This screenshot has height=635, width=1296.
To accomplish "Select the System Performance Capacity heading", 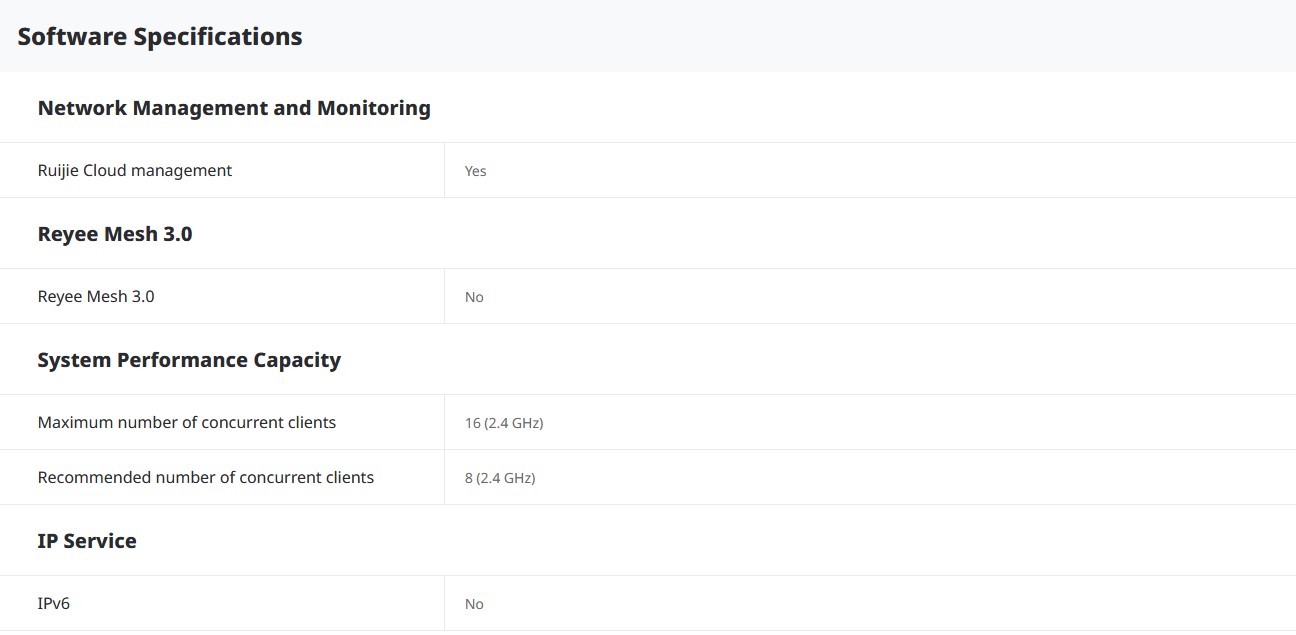I will [189, 360].
